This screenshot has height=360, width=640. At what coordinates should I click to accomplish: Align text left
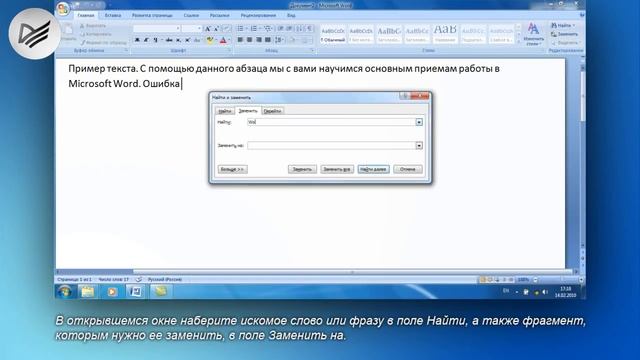[x=240, y=40]
